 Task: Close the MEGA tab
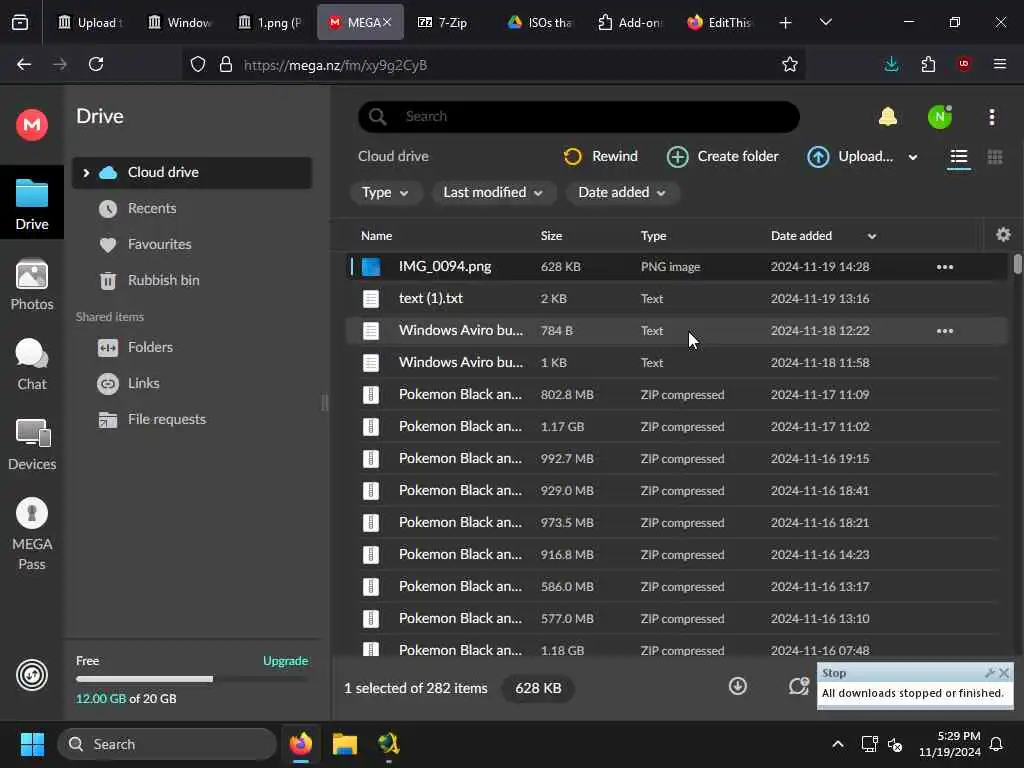tap(387, 22)
